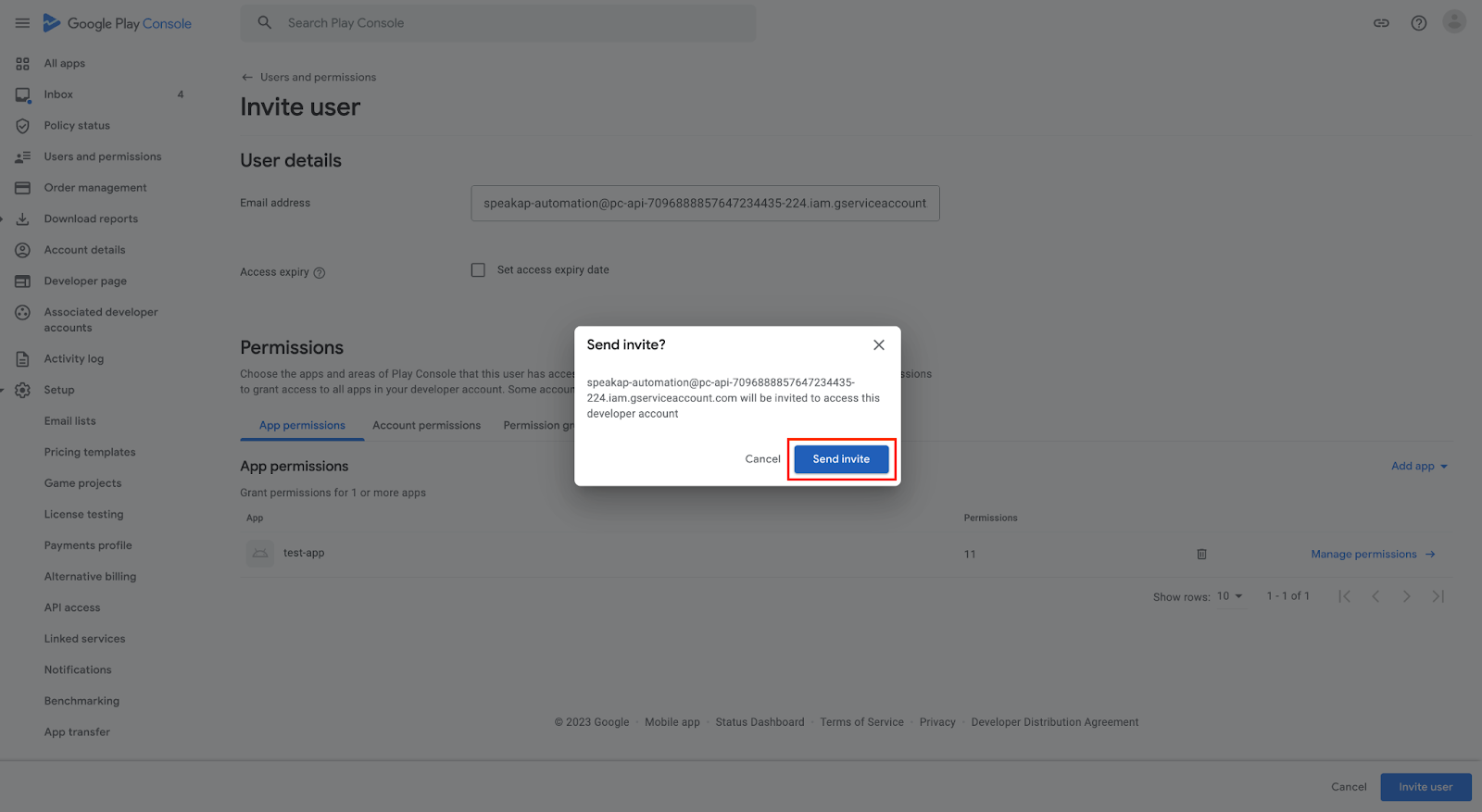Screen dimensions: 1482x812
Task: Open the help question mark icon
Action: point(1419,23)
